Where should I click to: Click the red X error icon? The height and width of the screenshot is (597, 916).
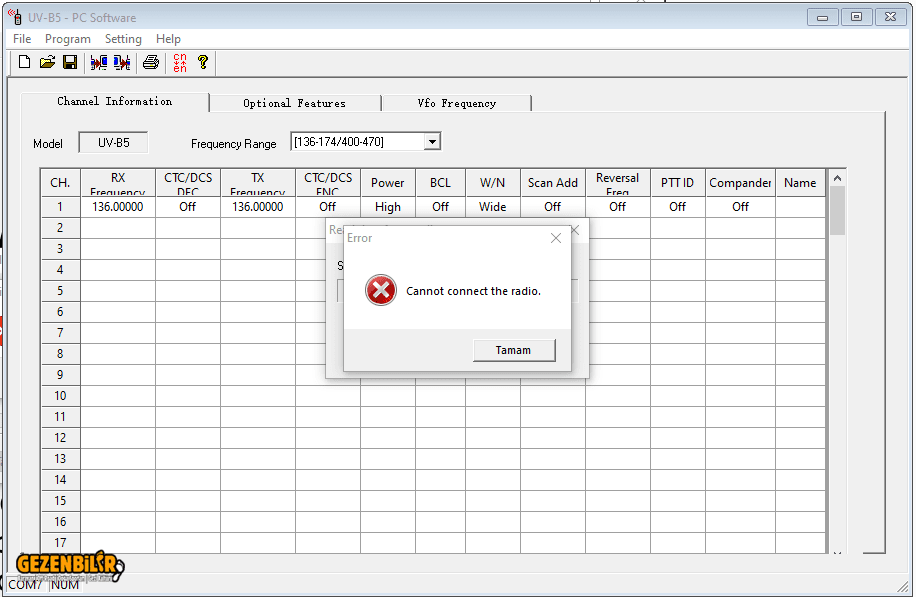click(x=381, y=290)
